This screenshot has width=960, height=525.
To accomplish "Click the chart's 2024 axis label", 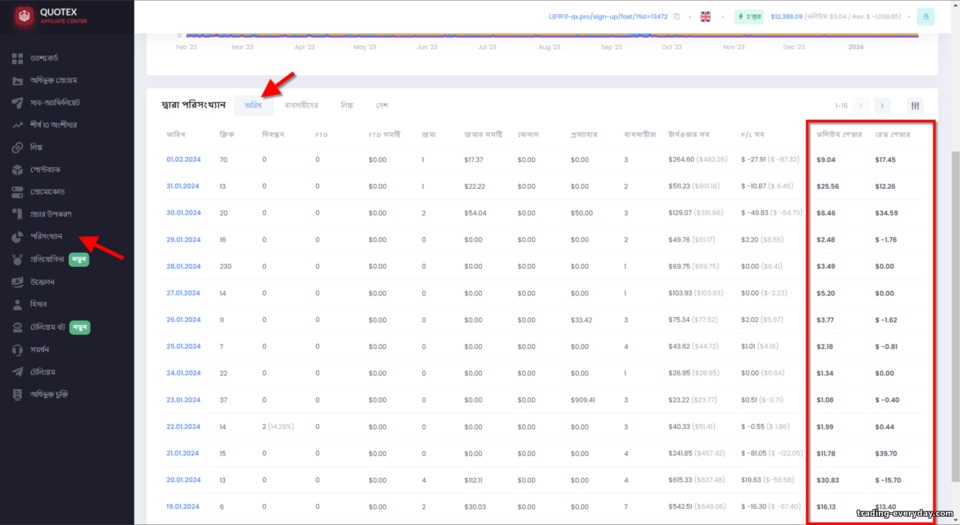I will [x=855, y=47].
